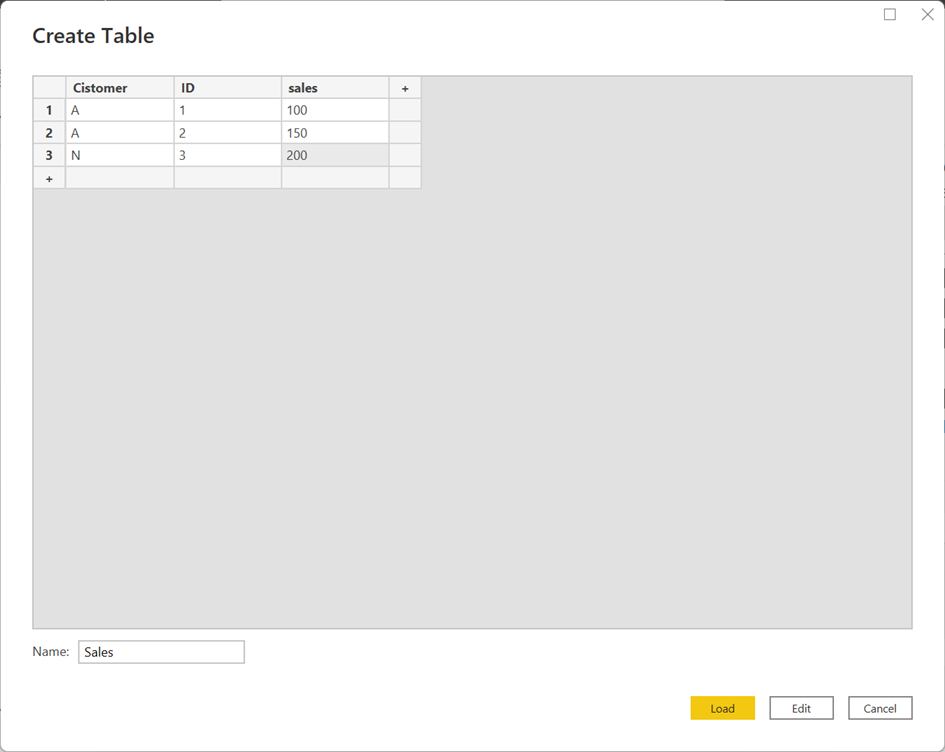Click the Edit button
945x752 pixels.
(x=801, y=708)
